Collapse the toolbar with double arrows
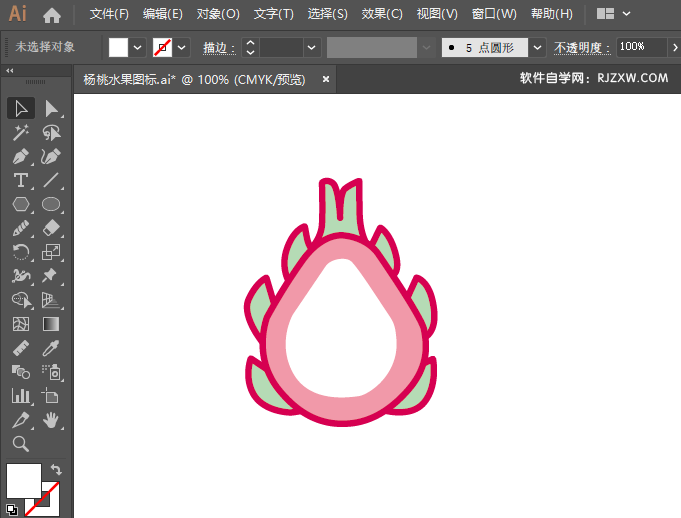The image size is (681, 518). (x=10, y=70)
